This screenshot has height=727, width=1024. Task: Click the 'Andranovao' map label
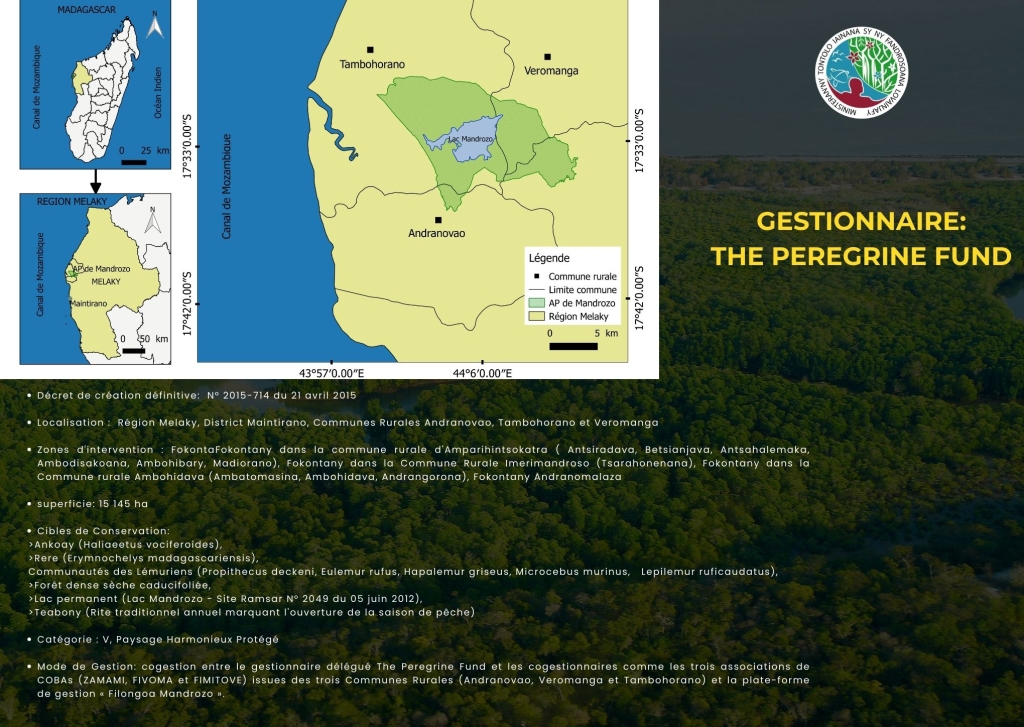click(436, 233)
